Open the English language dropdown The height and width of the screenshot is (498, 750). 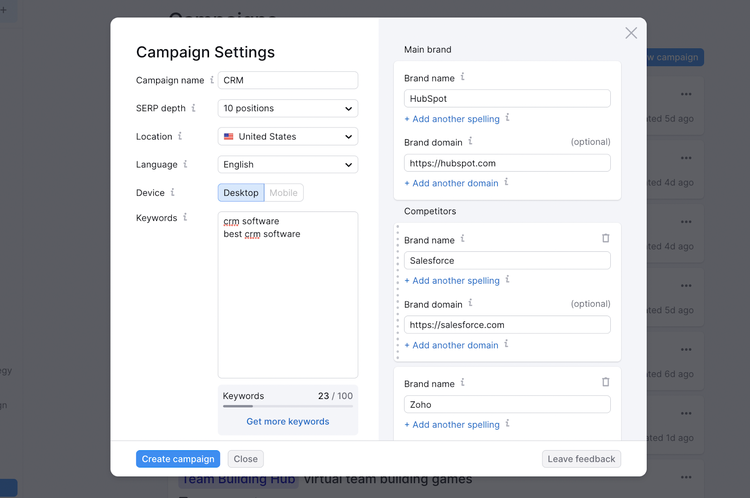[x=288, y=165]
